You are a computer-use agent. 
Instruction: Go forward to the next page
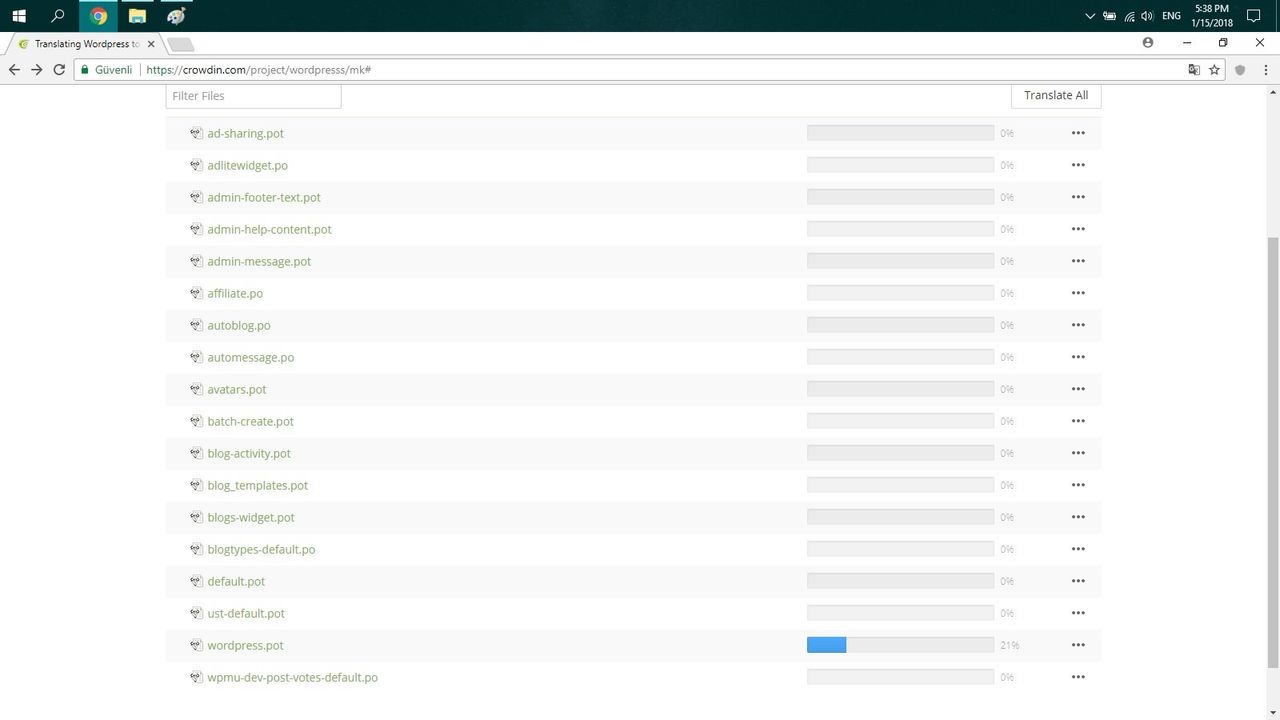click(x=37, y=70)
